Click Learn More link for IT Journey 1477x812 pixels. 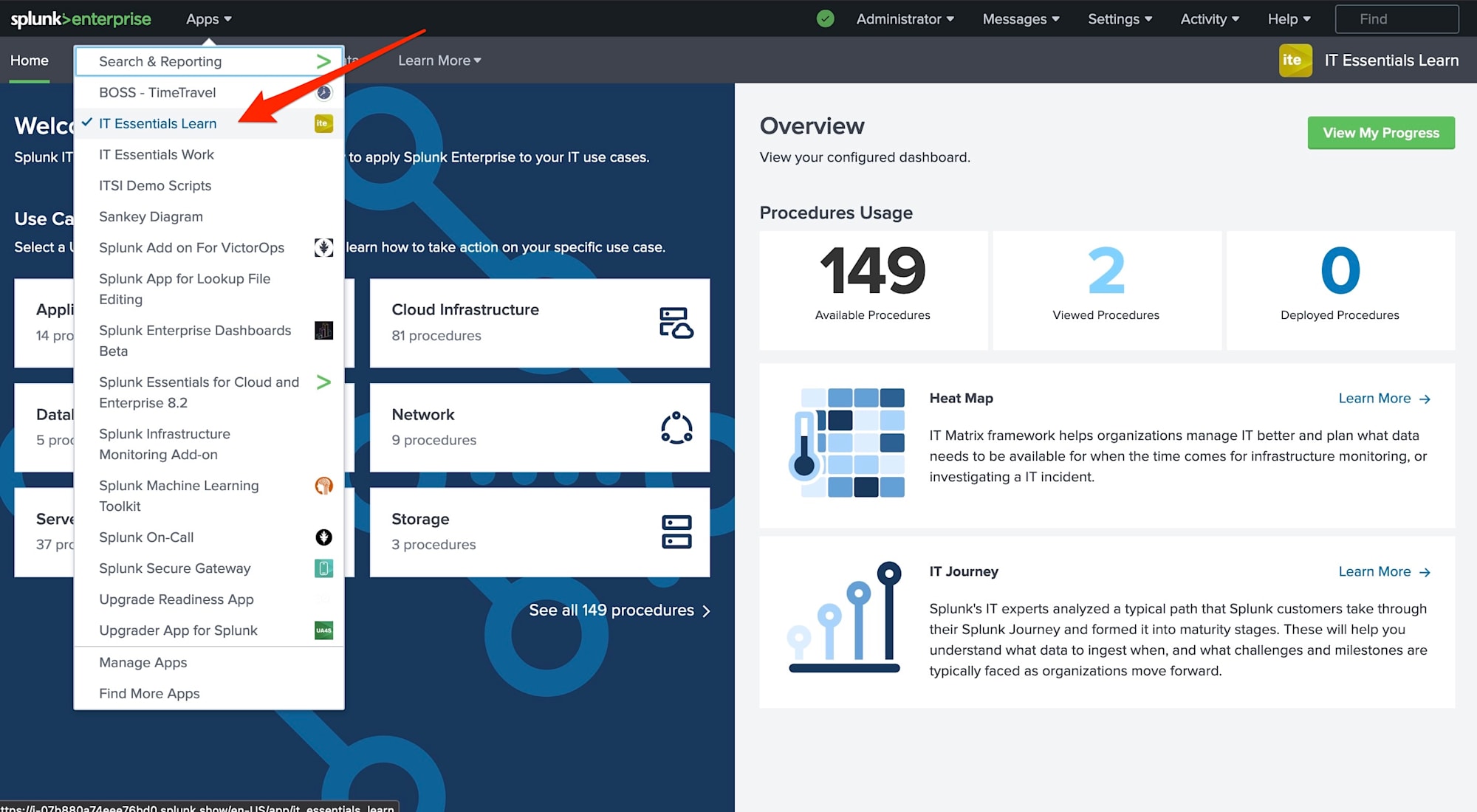[1385, 571]
